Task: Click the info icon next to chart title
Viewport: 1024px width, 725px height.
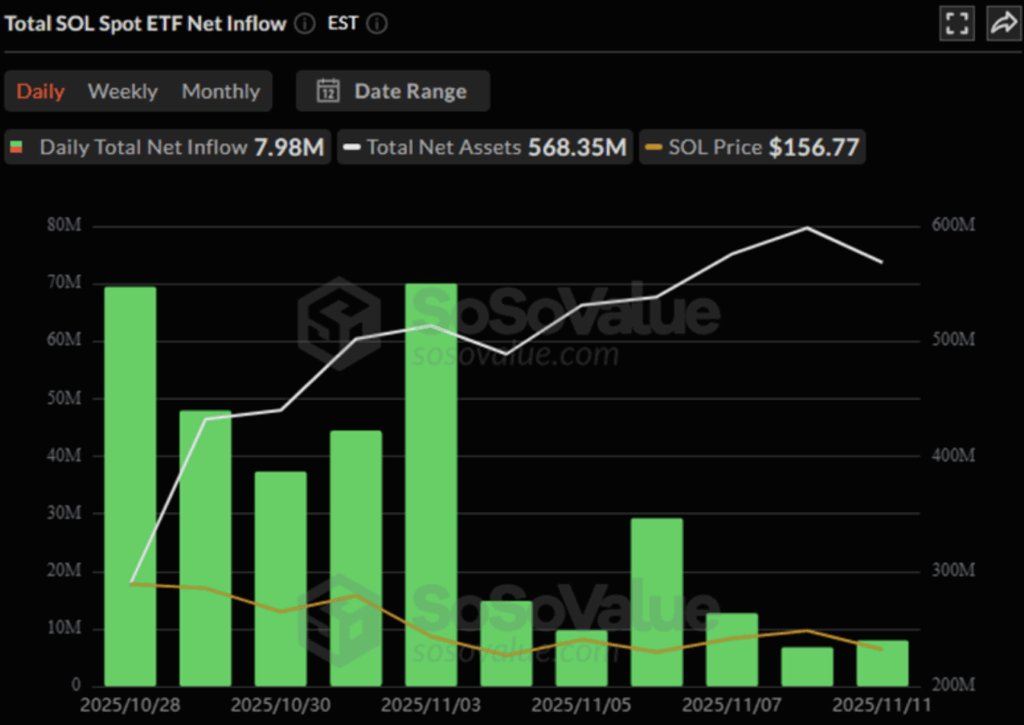Action: point(304,23)
